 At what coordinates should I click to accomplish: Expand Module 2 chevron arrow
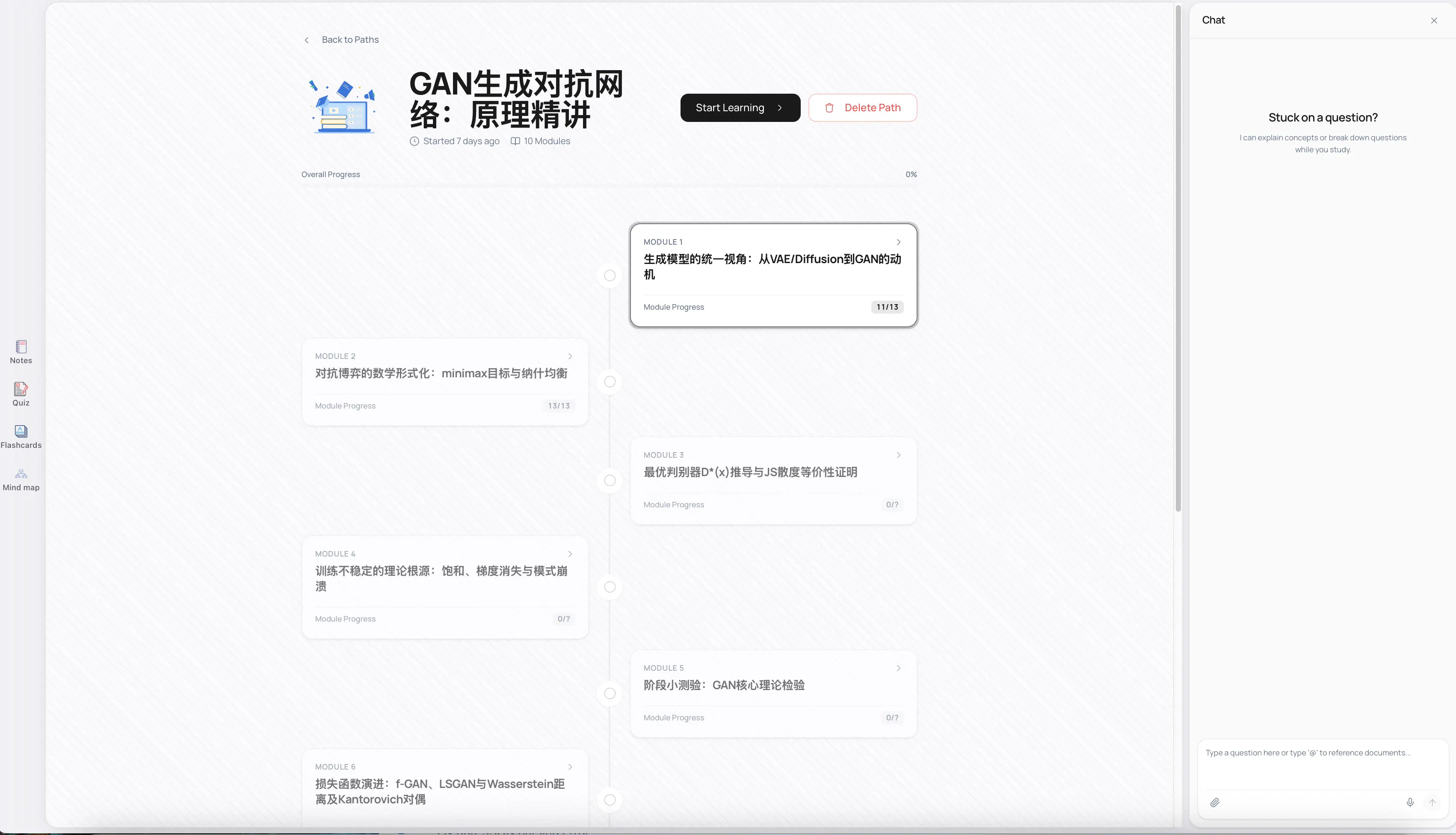pos(570,356)
